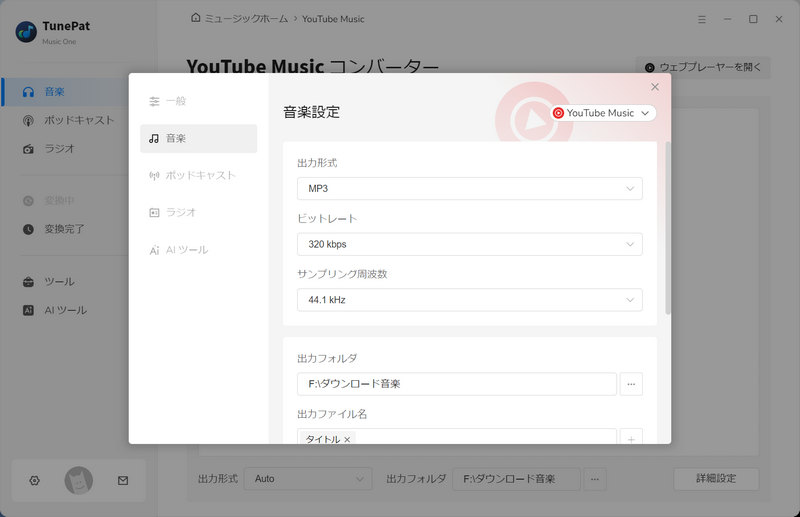This screenshot has height=517, width=800.
Task: Browse output folder via dialog ellipsis button
Action: coord(631,384)
